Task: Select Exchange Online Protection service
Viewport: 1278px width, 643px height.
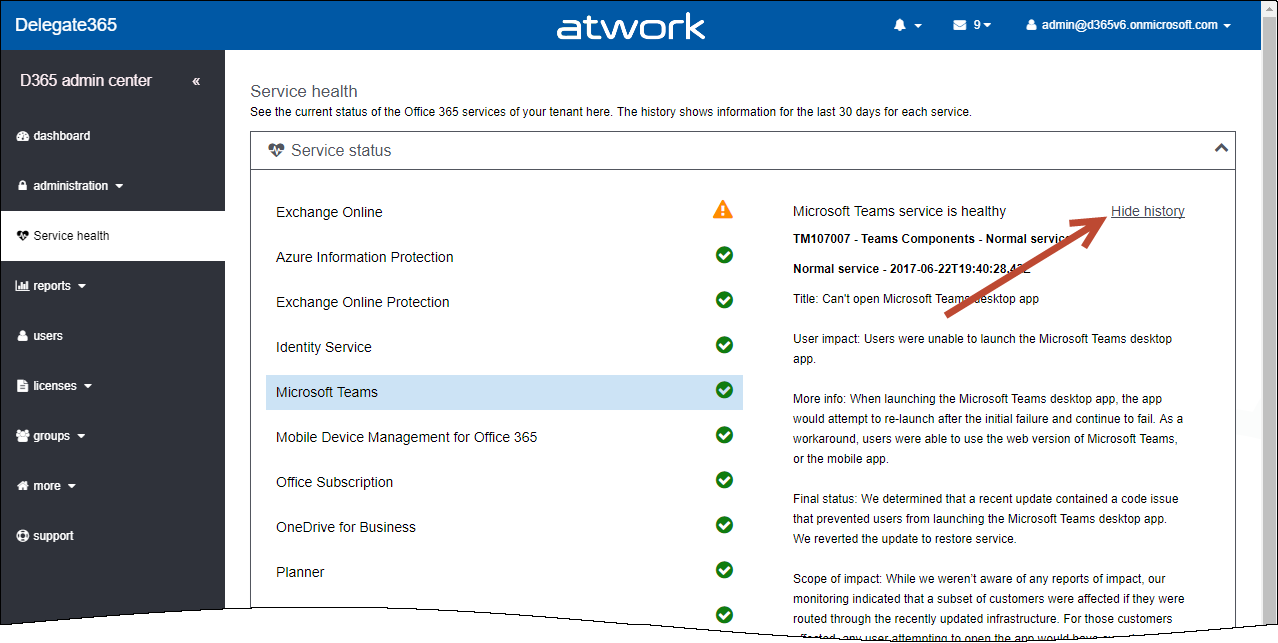Action: [504, 302]
